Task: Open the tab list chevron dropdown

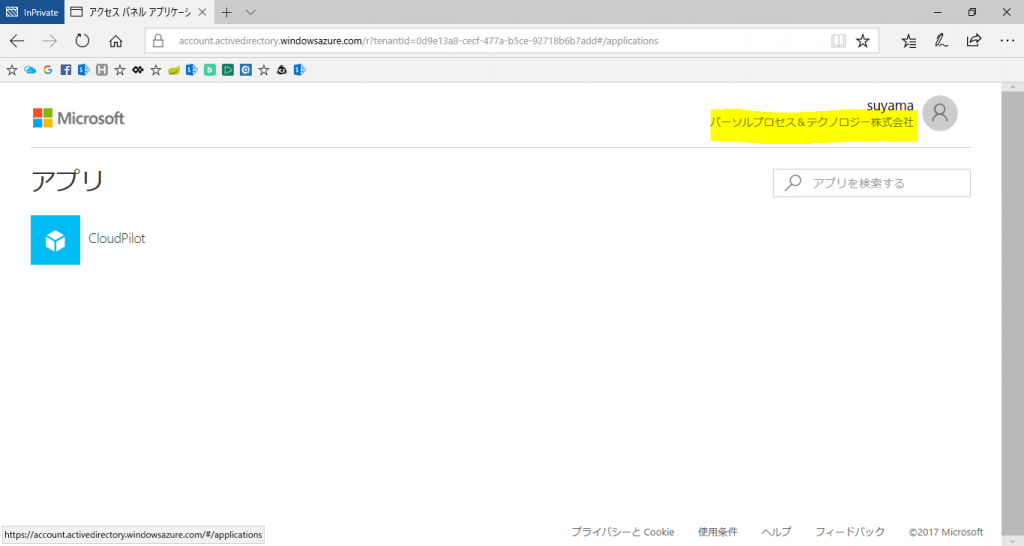Action: click(x=251, y=12)
